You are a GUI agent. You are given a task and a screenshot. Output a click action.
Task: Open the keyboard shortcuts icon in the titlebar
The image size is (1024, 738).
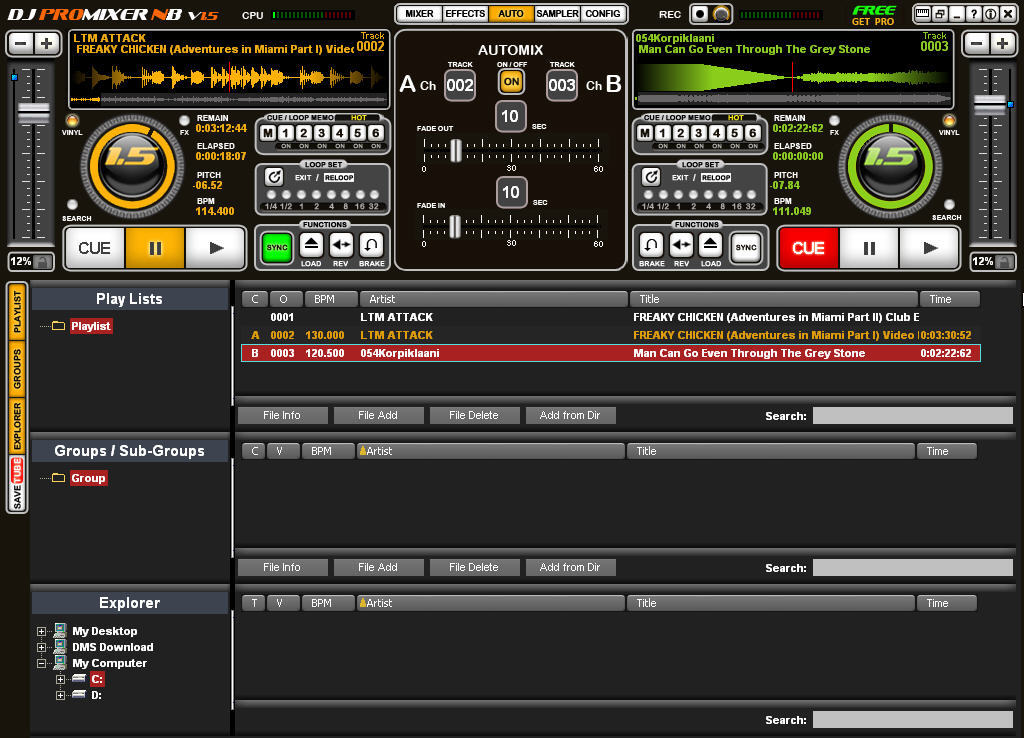click(x=922, y=14)
